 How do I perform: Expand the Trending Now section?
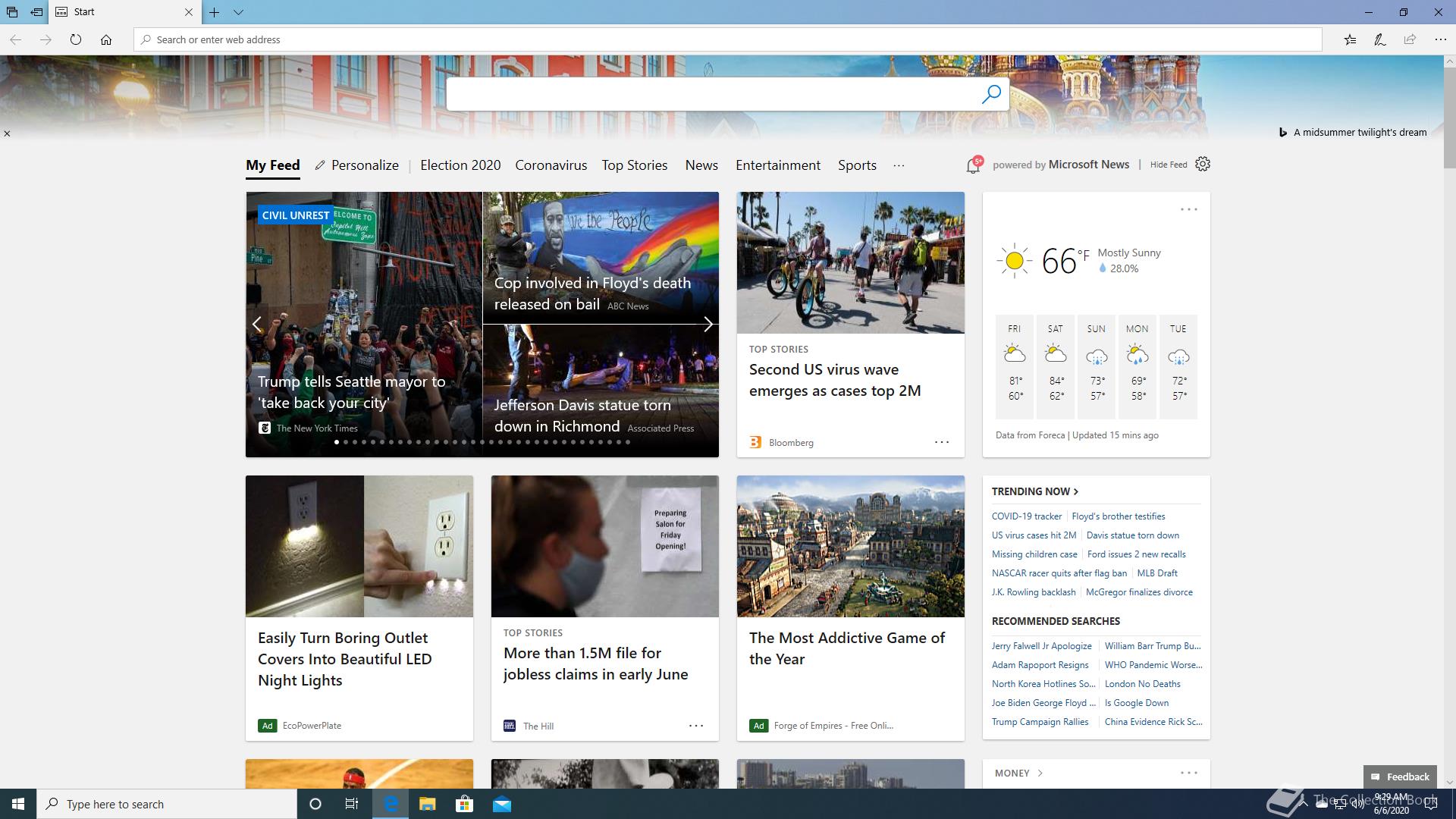1035,491
